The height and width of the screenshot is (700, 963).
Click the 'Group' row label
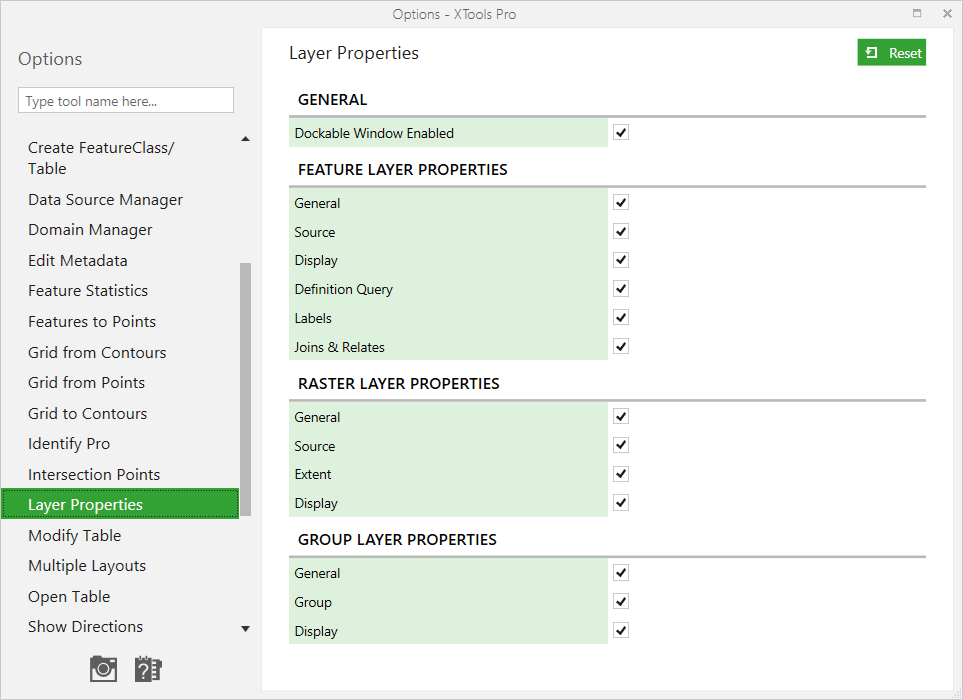(x=313, y=602)
